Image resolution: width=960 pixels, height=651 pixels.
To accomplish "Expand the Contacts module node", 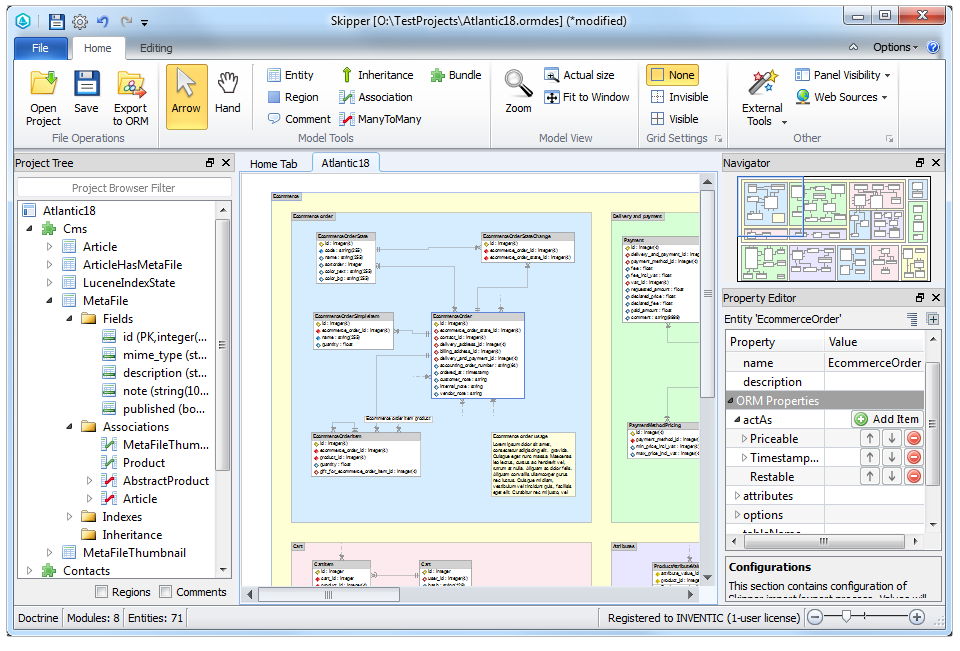I will pyautogui.click(x=29, y=571).
